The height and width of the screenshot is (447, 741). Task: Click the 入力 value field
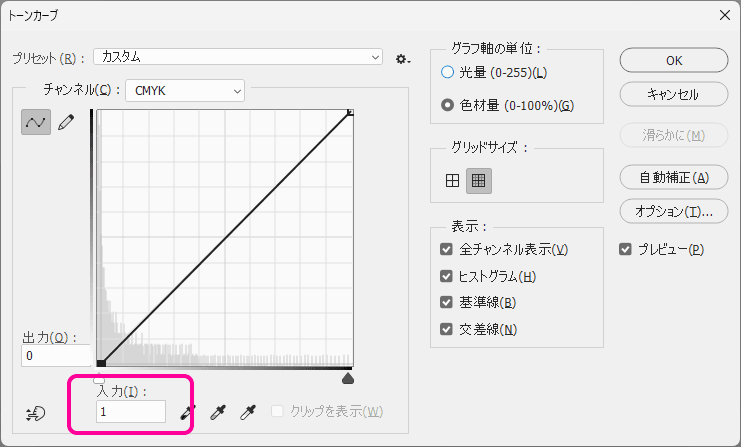[x=131, y=412]
